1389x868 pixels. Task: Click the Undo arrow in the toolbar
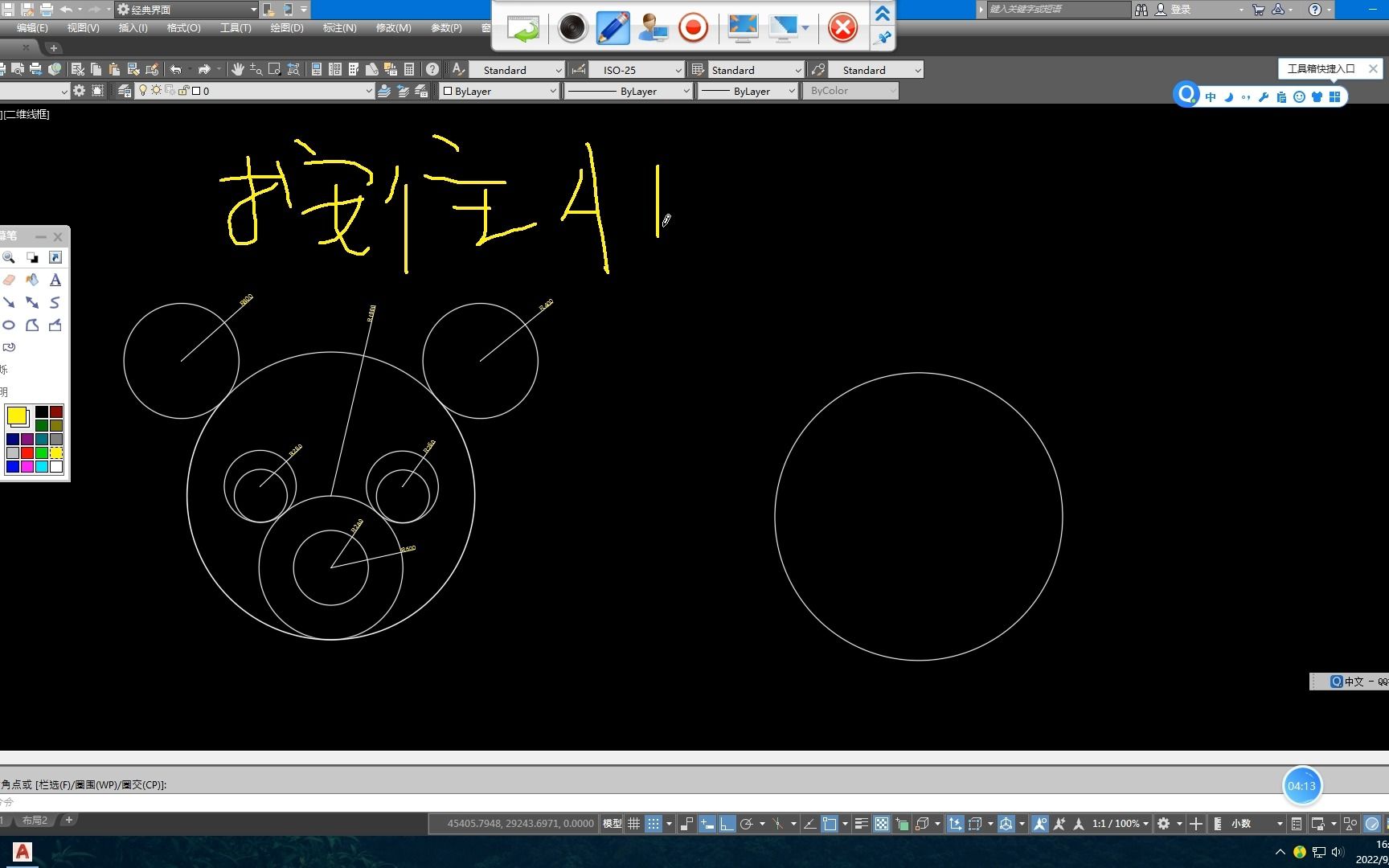[x=176, y=69]
